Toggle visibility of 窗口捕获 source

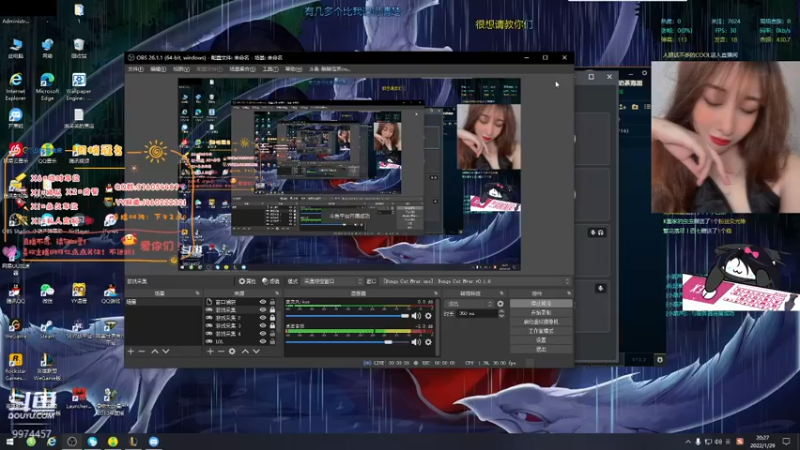(263, 302)
